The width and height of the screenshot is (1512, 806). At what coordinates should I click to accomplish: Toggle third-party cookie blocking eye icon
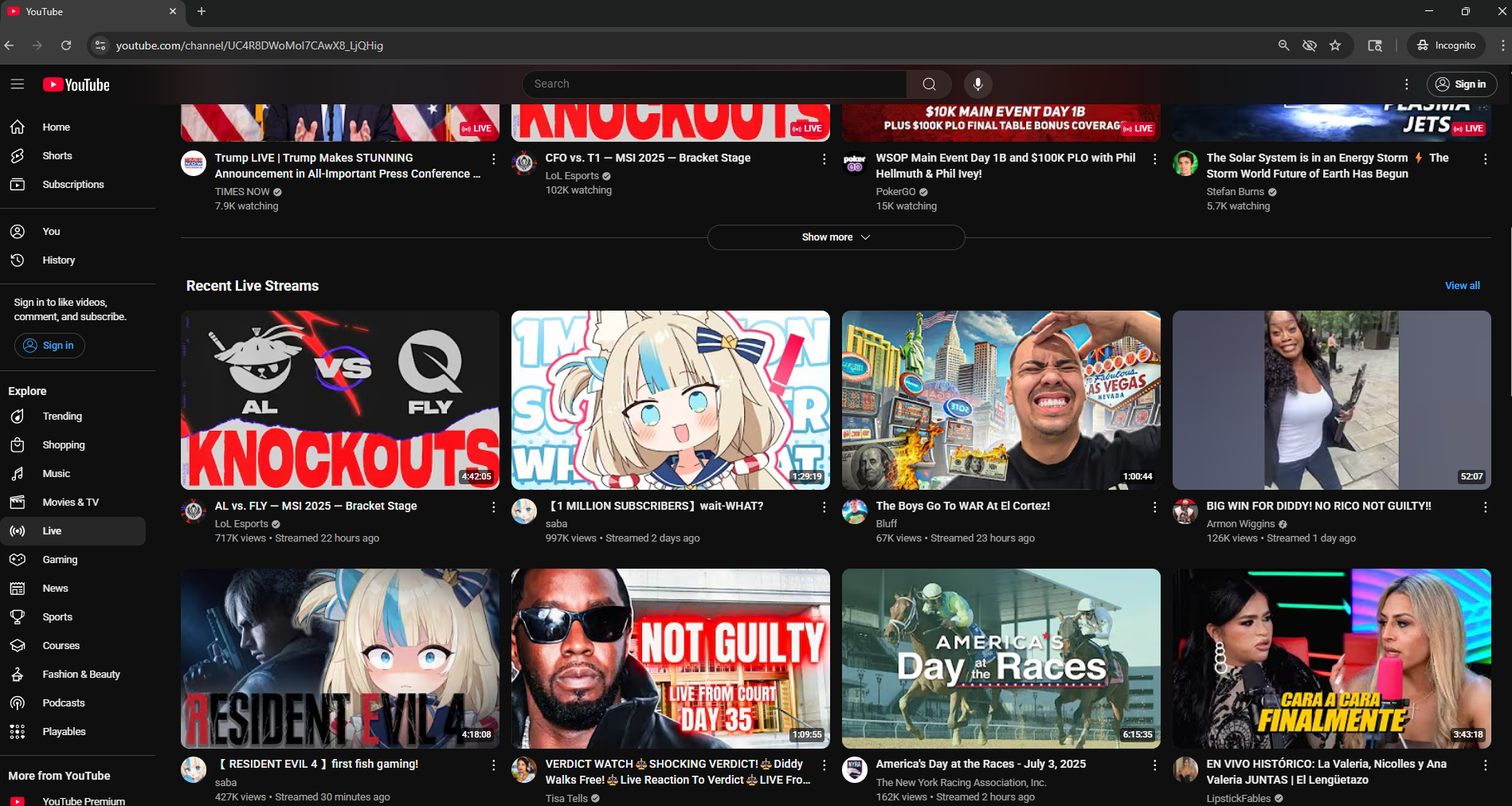pos(1309,45)
